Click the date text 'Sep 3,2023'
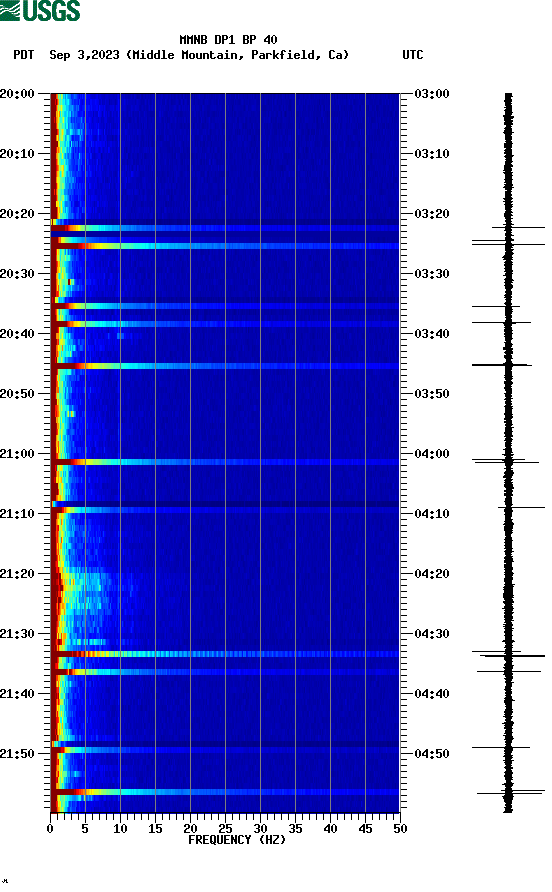552x892 pixels. [x=84, y=55]
